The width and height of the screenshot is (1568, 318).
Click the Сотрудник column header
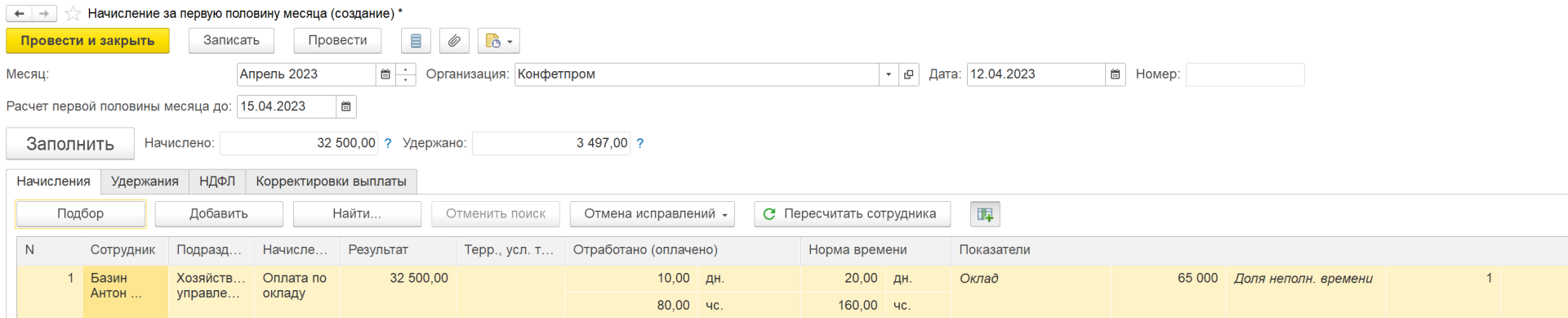(x=125, y=250)
